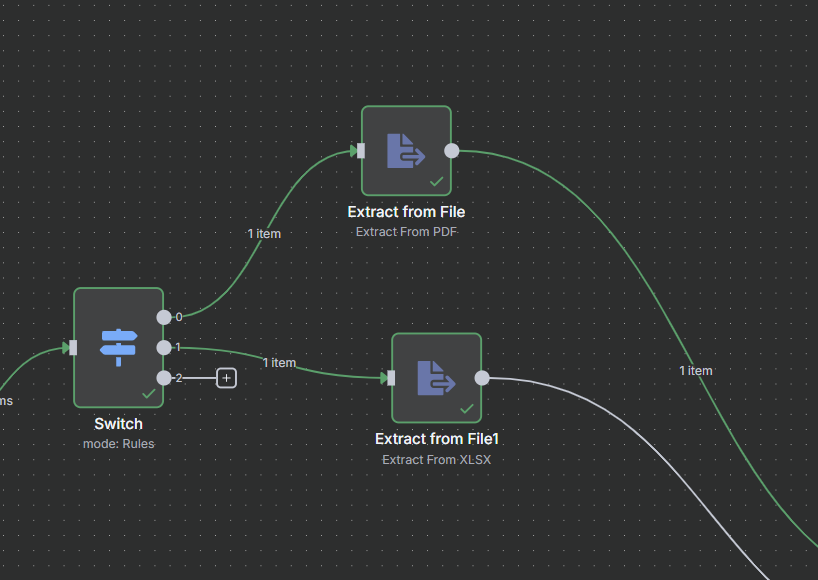This screenshot has width=818, height=580.
Task: Select the input port on the Switch node
Action: (x=71, y=347)
